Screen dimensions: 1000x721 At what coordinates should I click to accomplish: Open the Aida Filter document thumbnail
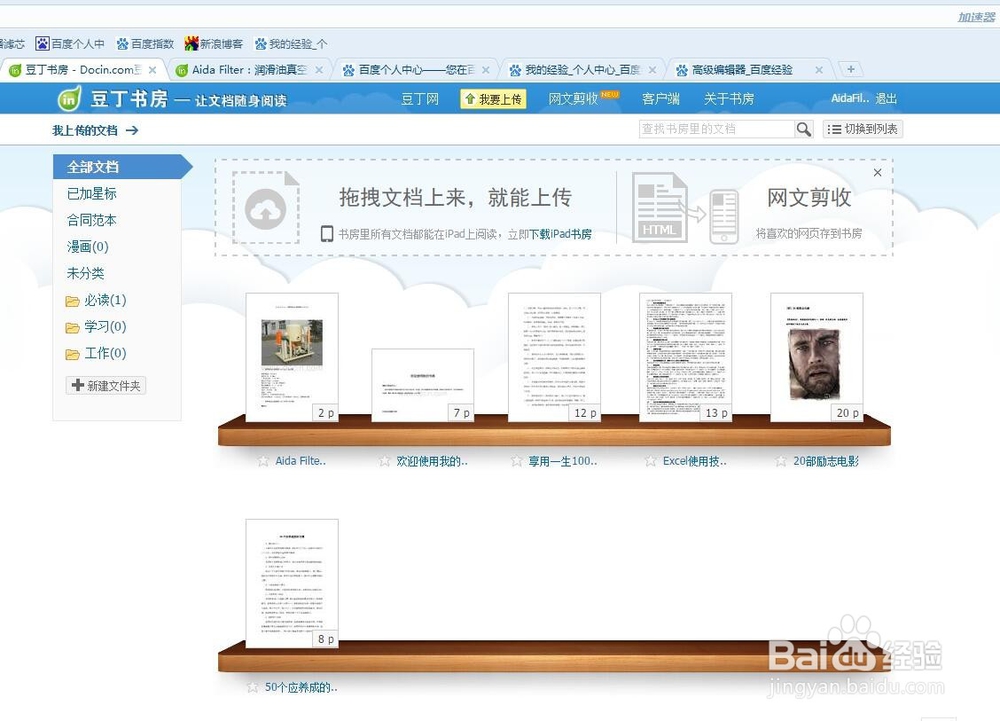(x=292, y=357)
